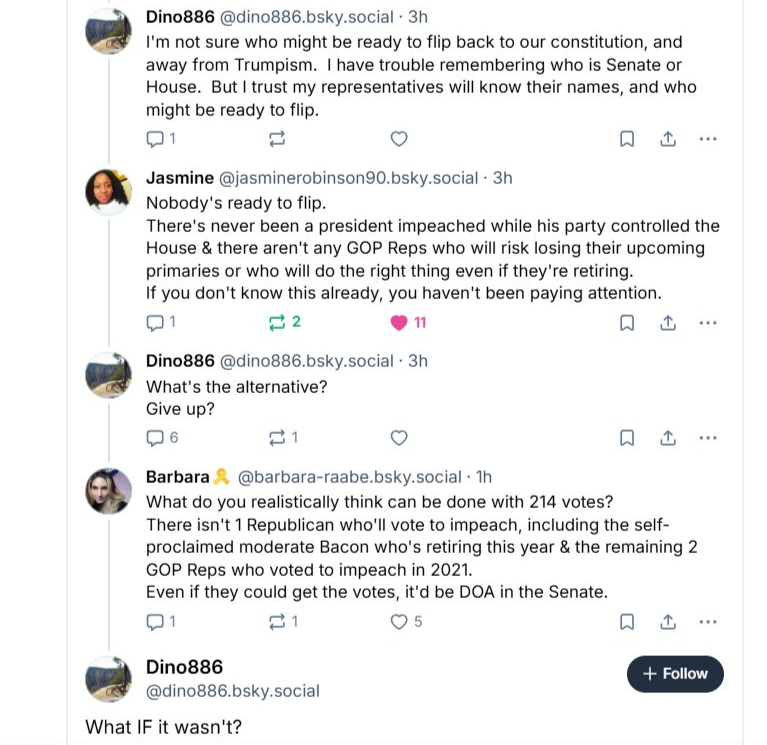Like Barbara's post with 5 likes

(x=399, y=621)
